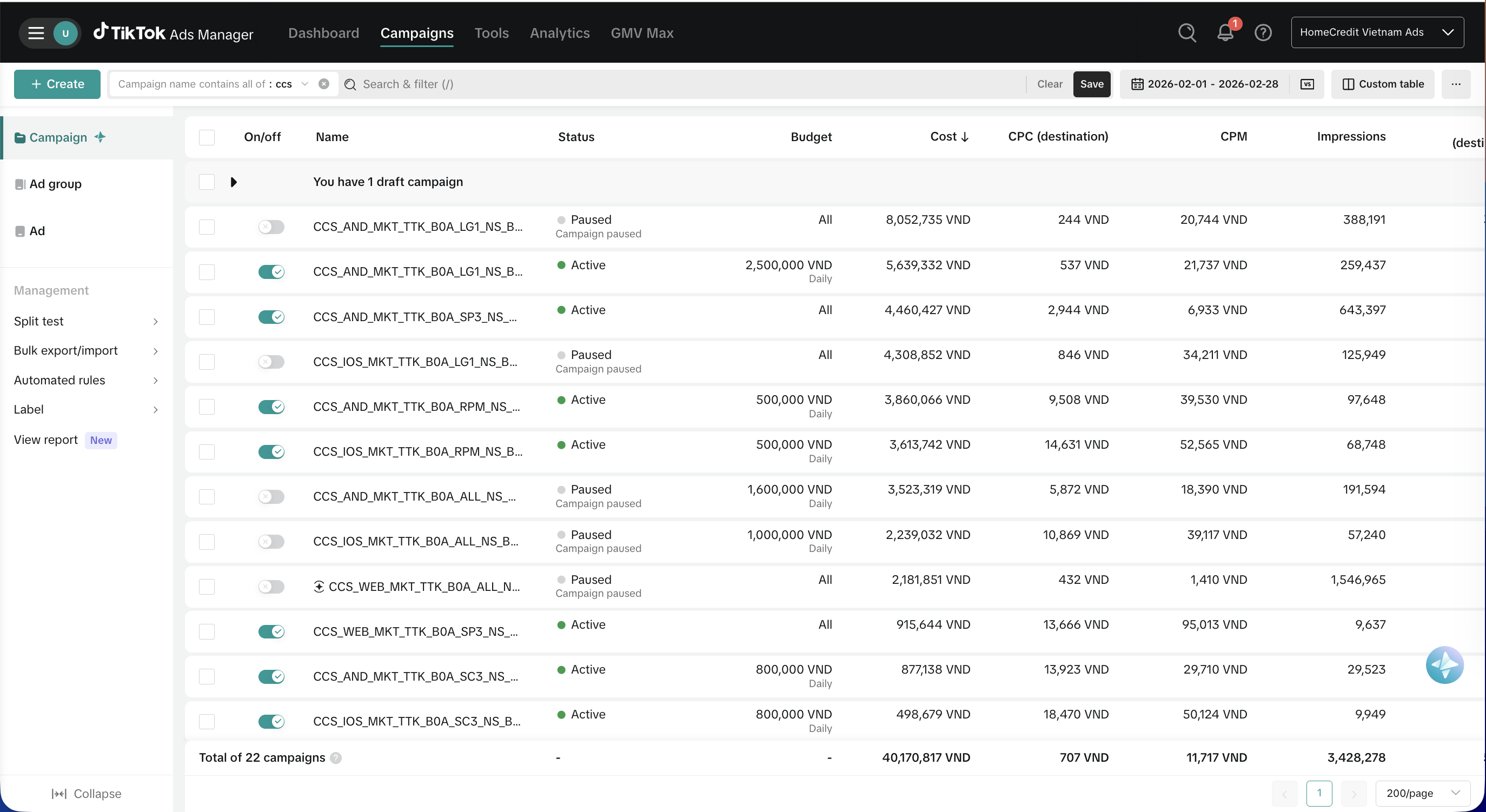Screen dimensions: 1486x812
Task: Toggle off the CCS_AND_MKT_TTK_B0A_SP3 campaign switch
Action: click(x=271, y=317)
